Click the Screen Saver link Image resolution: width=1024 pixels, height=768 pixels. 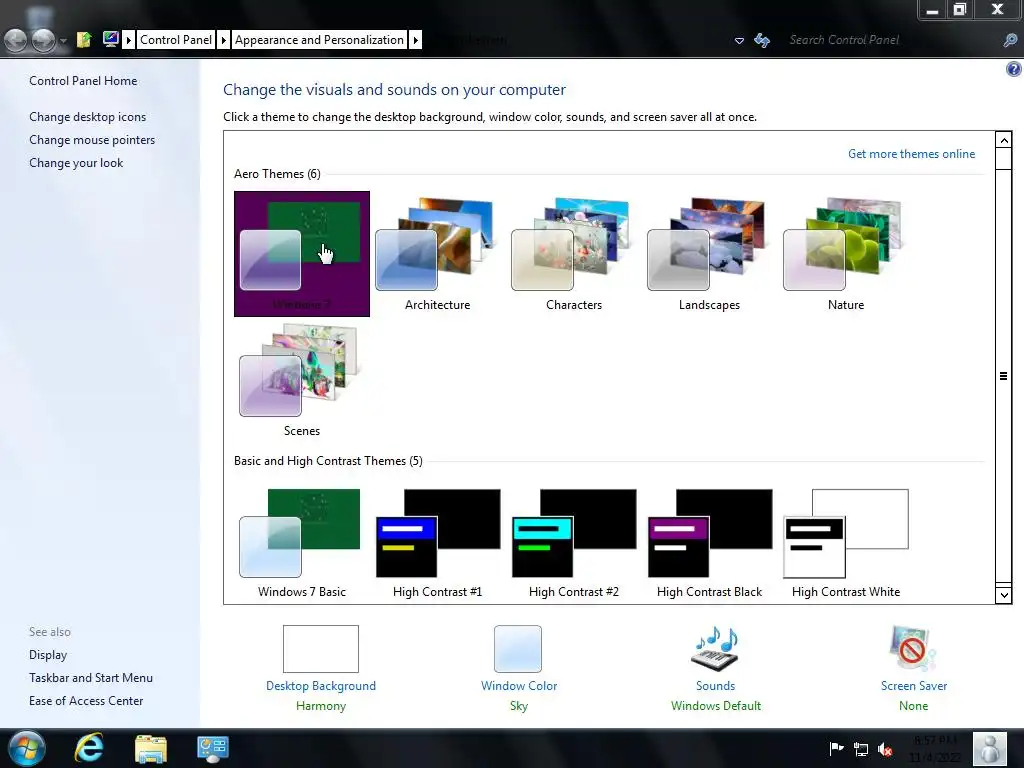(914, 686)
